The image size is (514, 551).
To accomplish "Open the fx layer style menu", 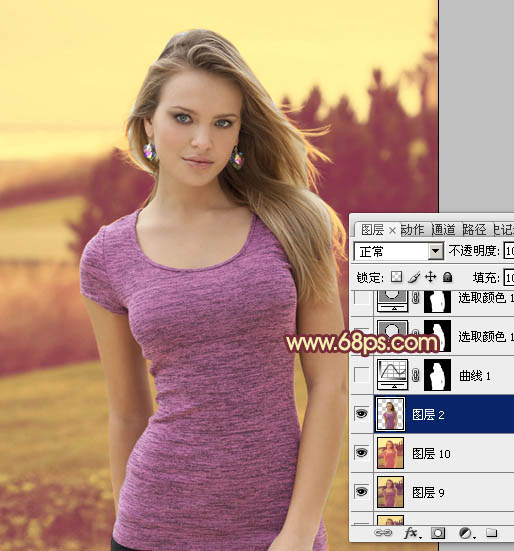I will 412,533.
